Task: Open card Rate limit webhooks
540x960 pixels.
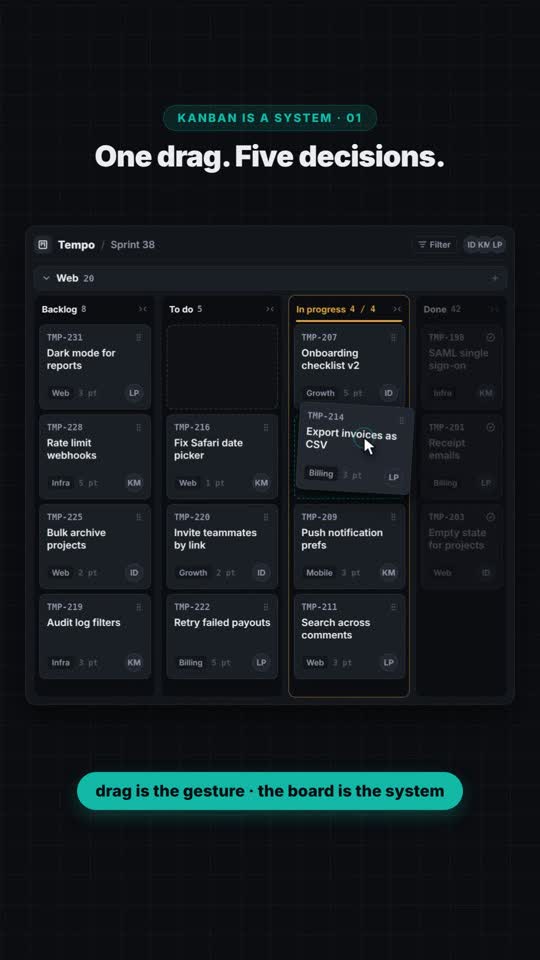Action: (x=95, y=457)
